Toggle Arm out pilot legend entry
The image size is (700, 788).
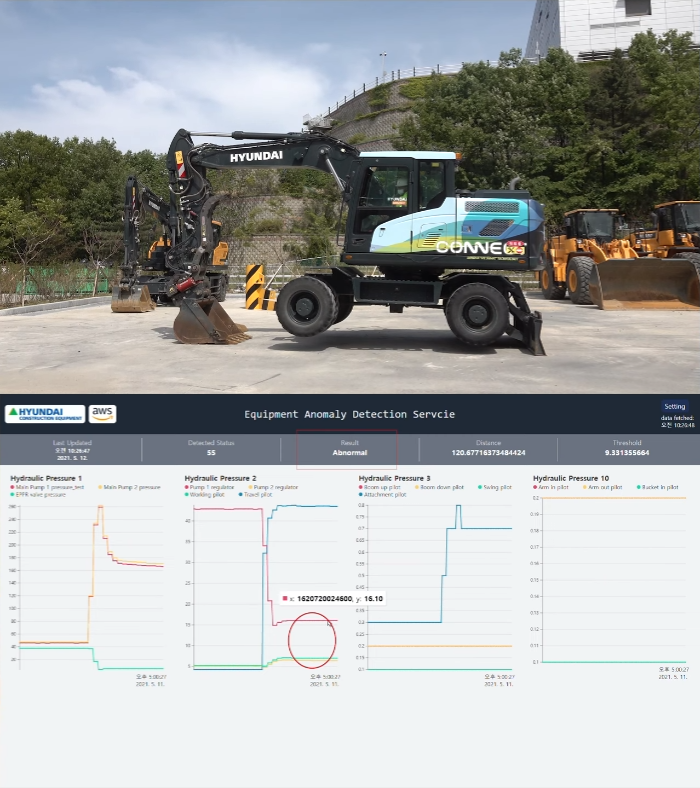coord(609,487)
